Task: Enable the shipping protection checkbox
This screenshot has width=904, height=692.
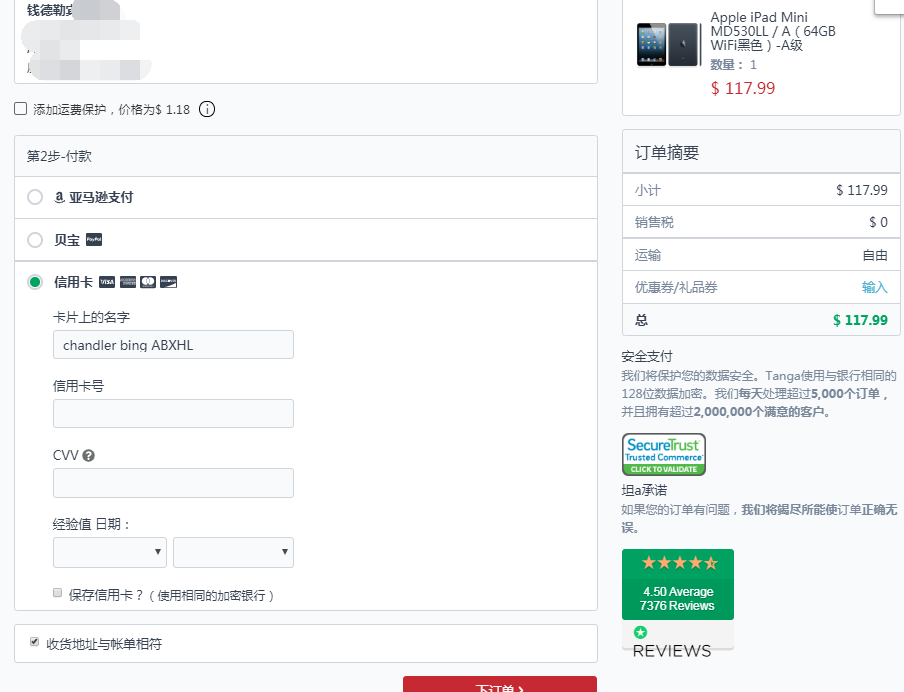Action: coord(21,109)
